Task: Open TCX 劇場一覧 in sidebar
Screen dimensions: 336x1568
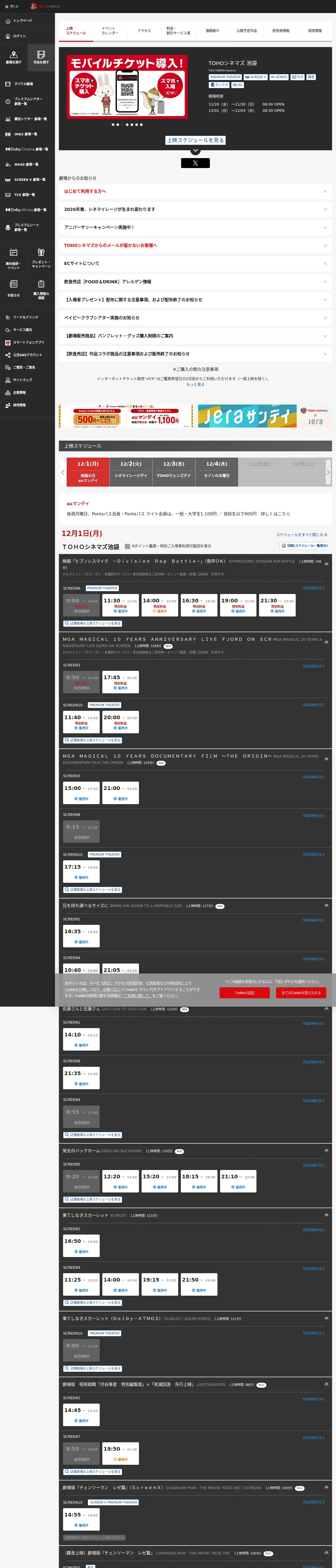Action: 27,195
